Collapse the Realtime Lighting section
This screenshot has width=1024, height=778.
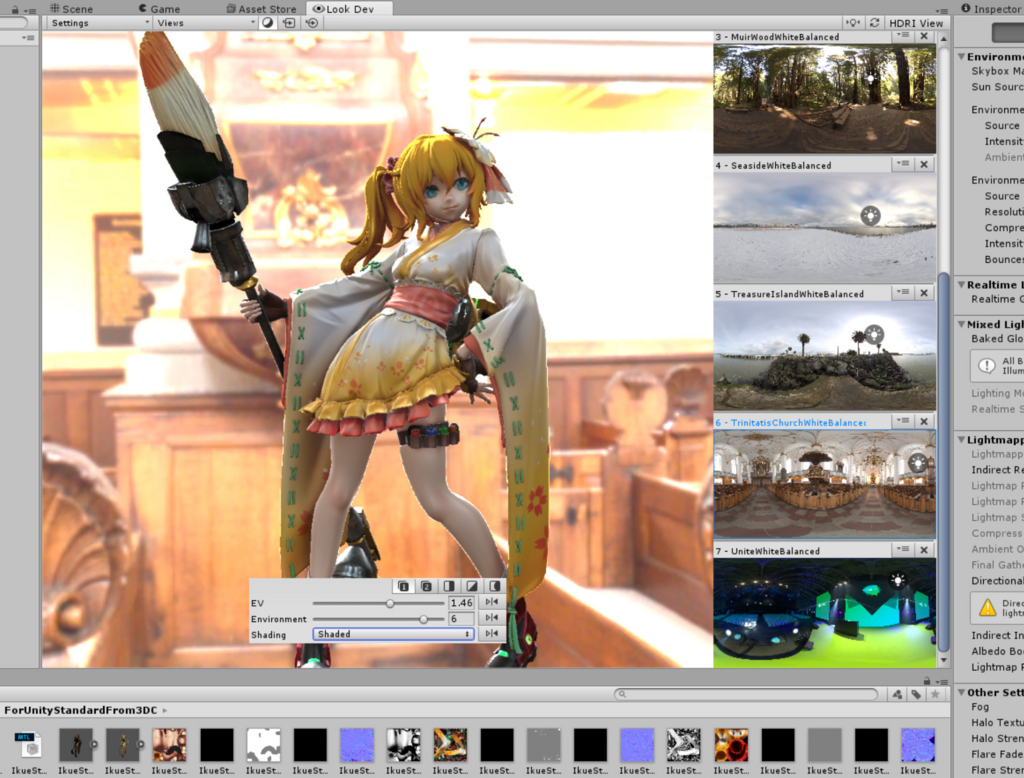[961, 285]
